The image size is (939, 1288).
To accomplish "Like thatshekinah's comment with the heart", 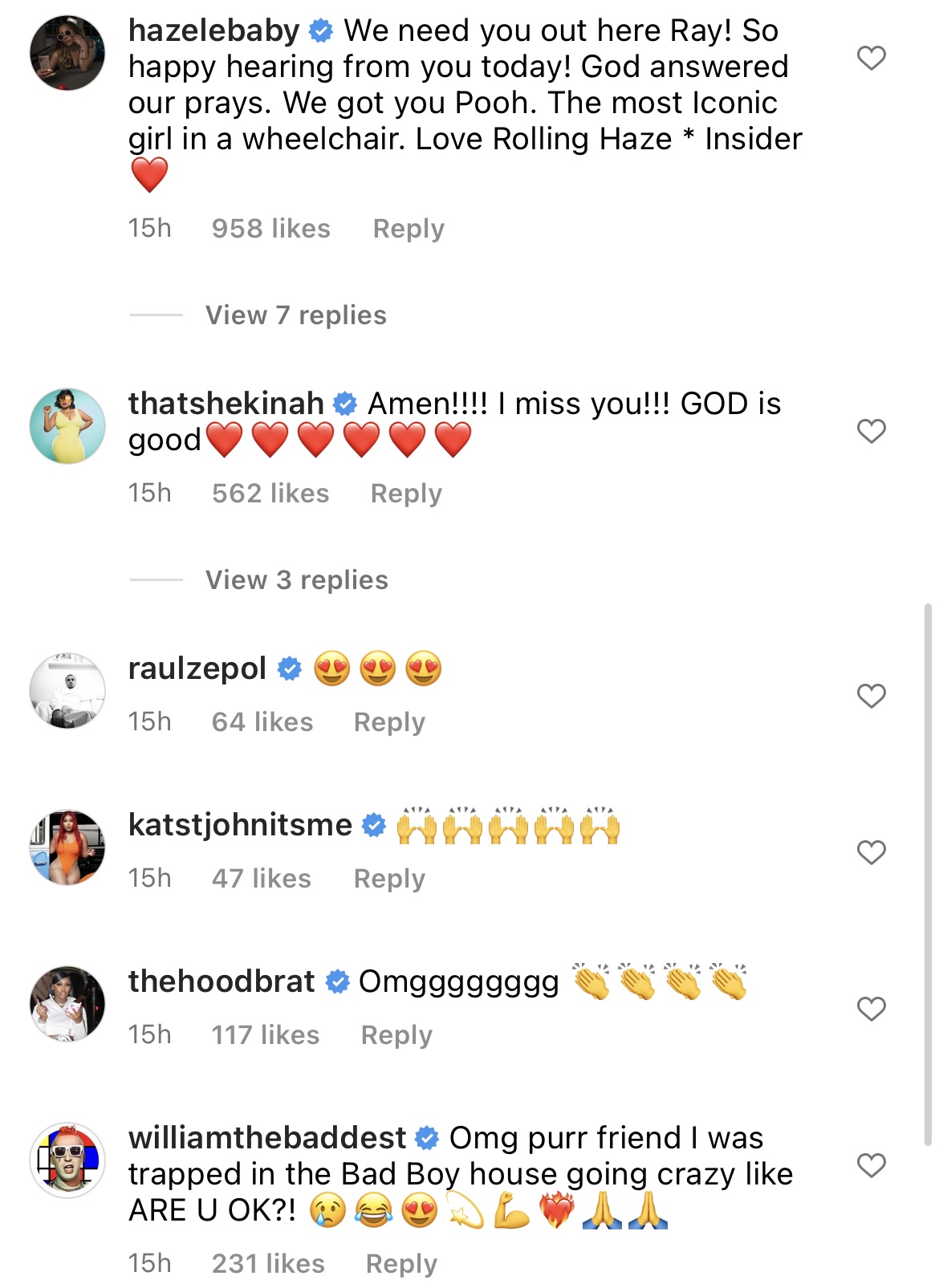I will (x=871, y=431).
